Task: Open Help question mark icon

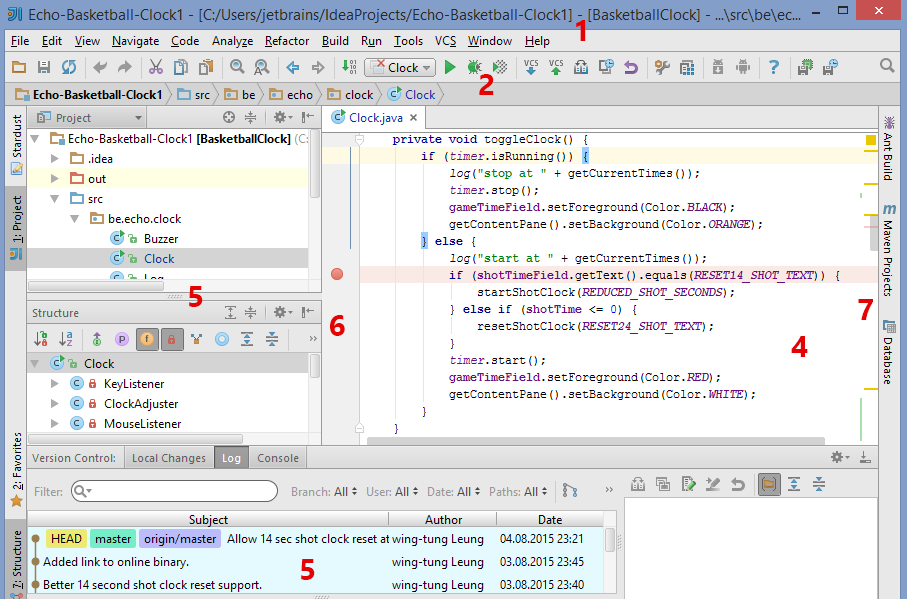Action: pyautogui.click(x=773, y=67)
